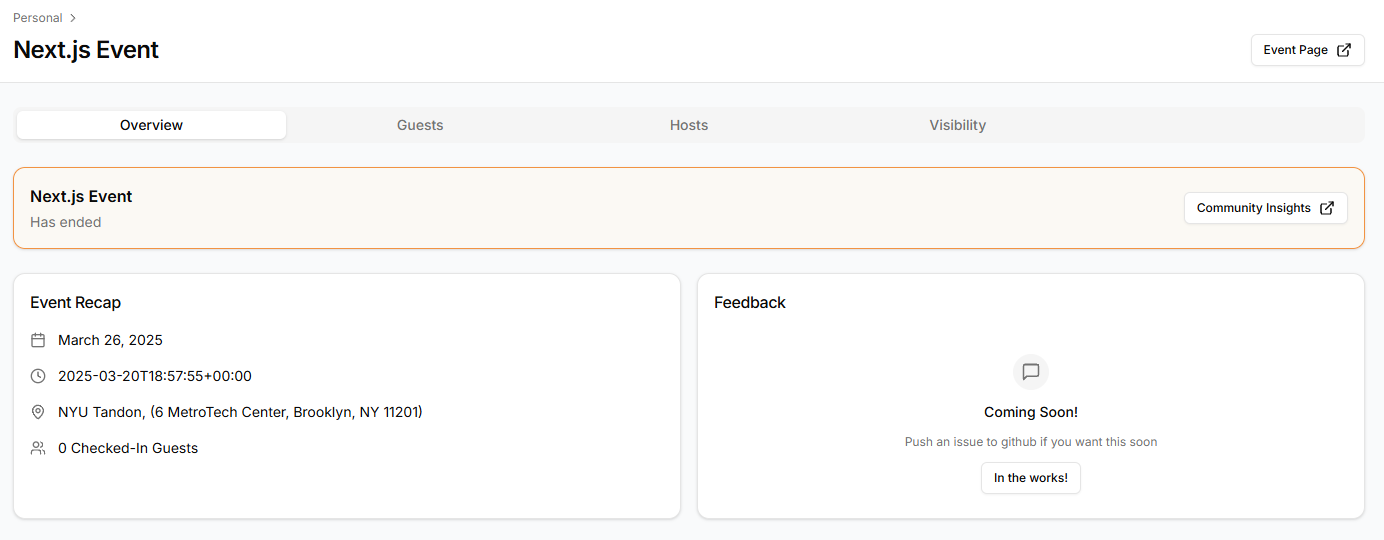Click the chat bubble icon in Feedback card
Image resolution: width=1384 pixels, height=540 pixels.
click(1031, 372)
